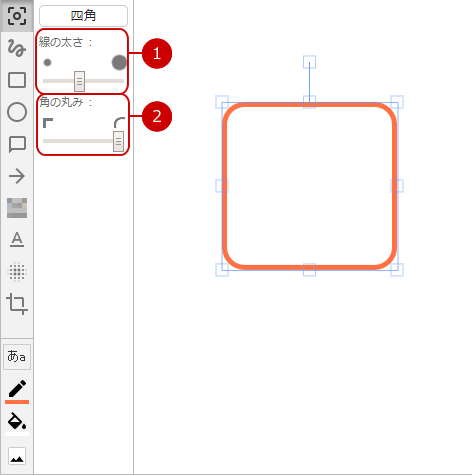Select the rectangle shape tool
Image resolution: width=472 pixels, height=475 pixels.
pos(17,80)
